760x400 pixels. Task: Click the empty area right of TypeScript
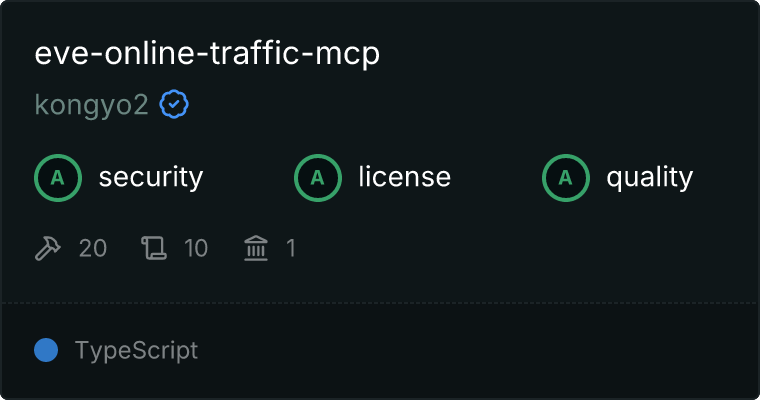pos(475,351)
